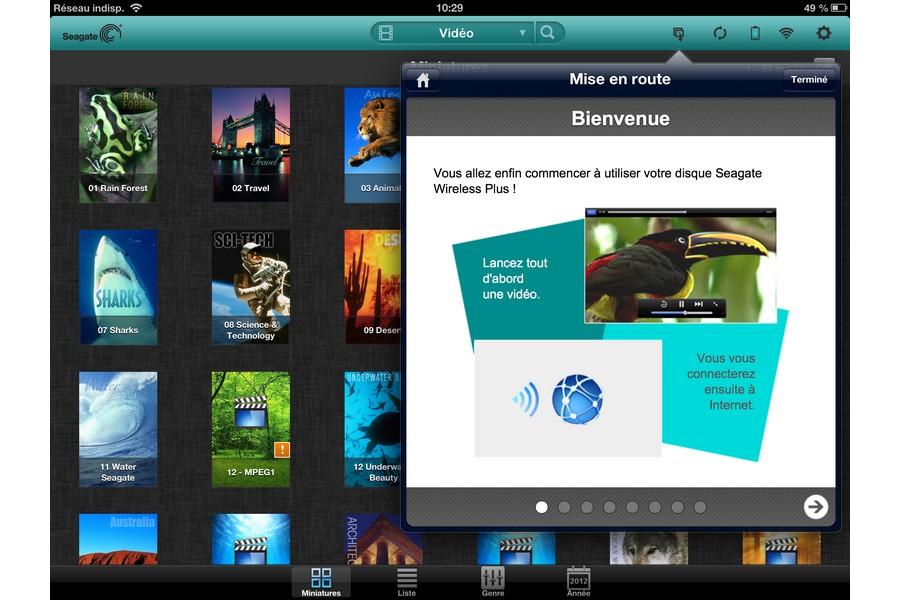Select the fourth page indicator dot

610,507
